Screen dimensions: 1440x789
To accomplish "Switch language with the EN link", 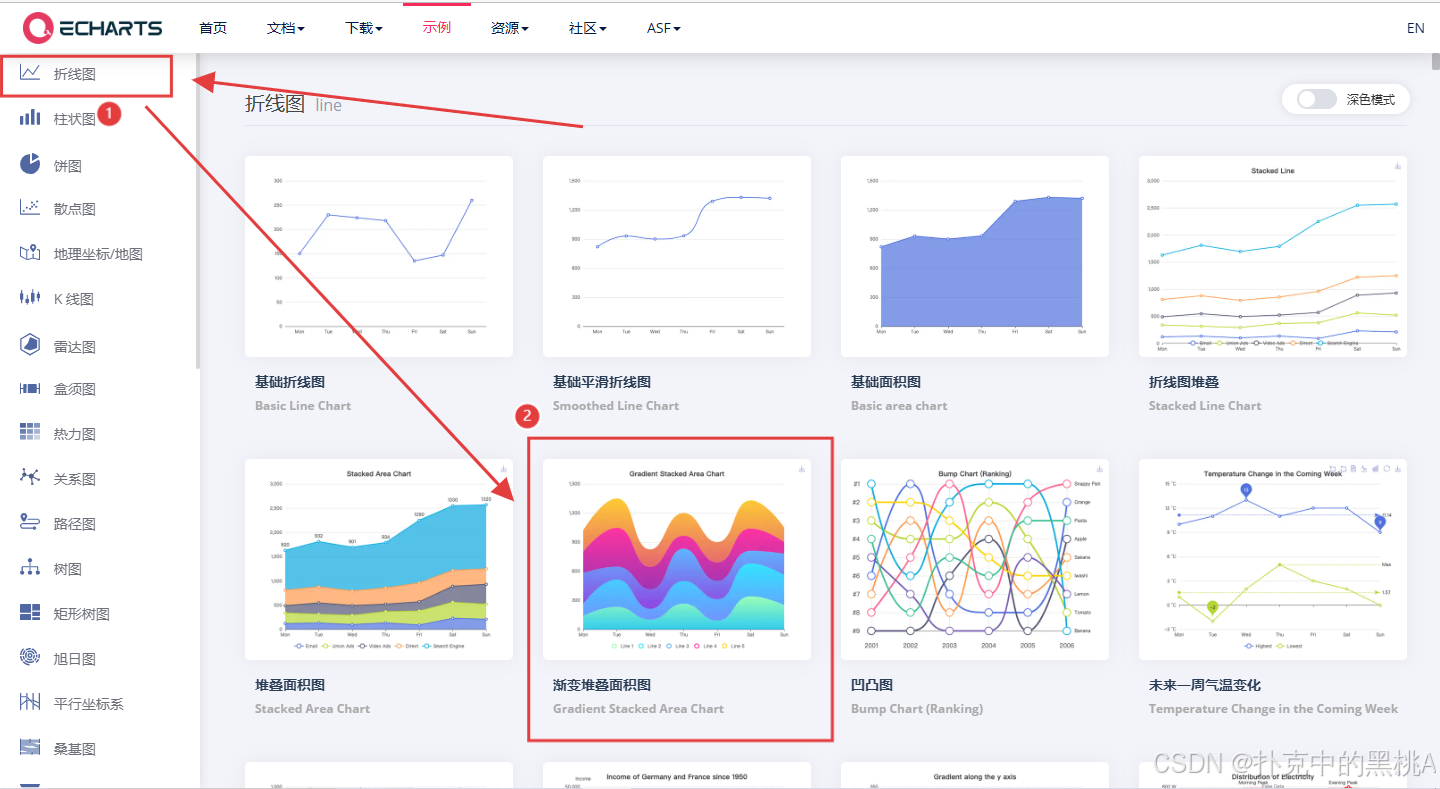I will coord(1415,28).
